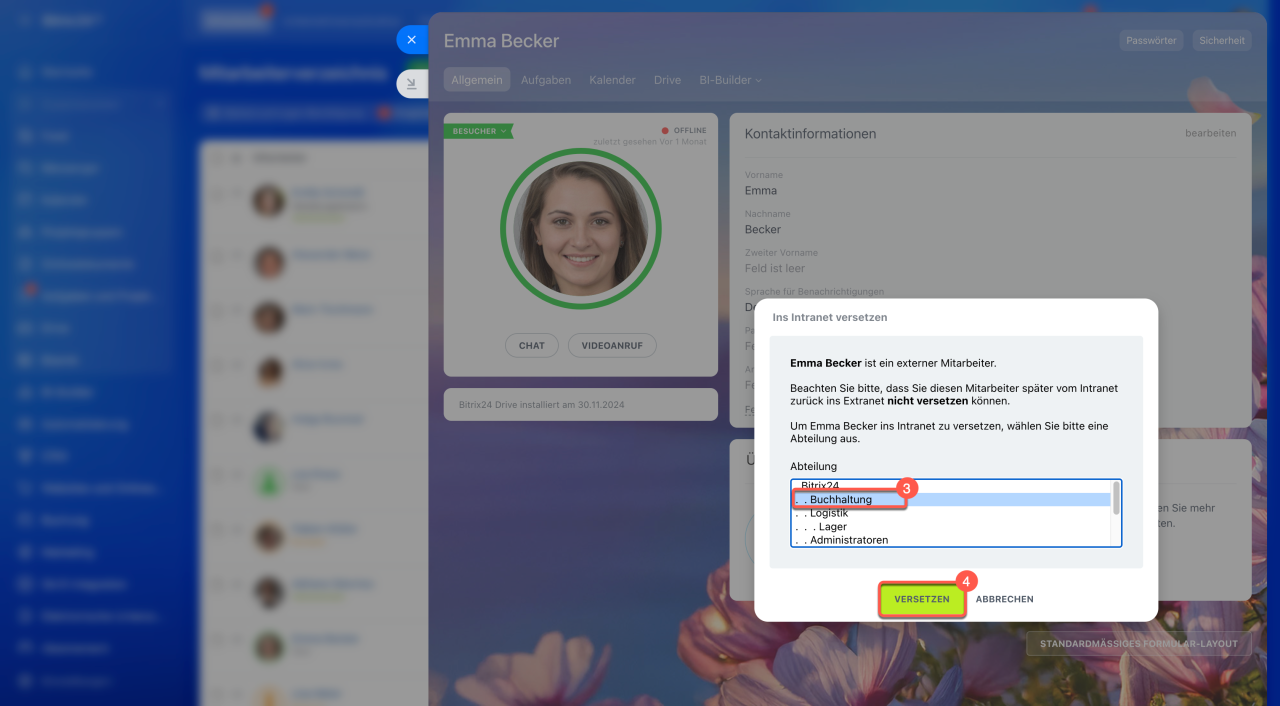
Task: Select the Bitrix24 root department entry
Action: 951,486
